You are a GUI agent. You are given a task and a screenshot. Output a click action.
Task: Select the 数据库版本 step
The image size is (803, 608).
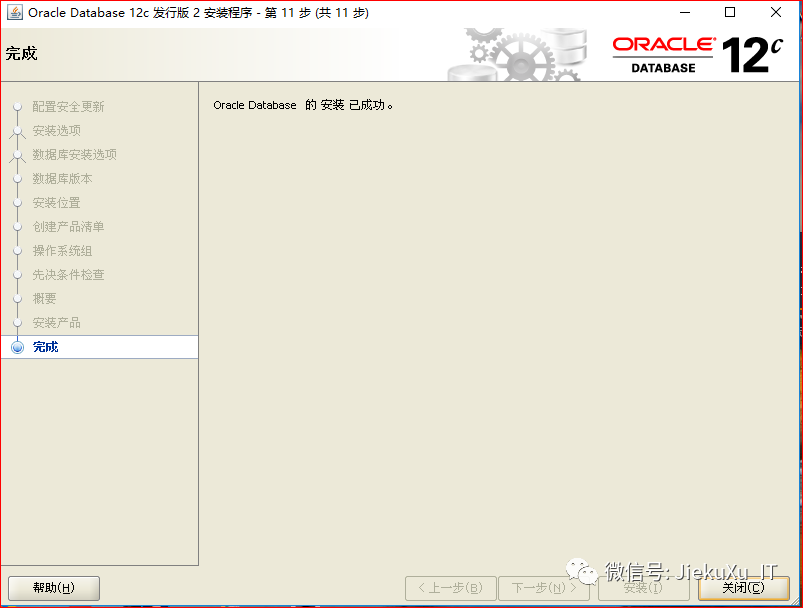tap(62, 179)
